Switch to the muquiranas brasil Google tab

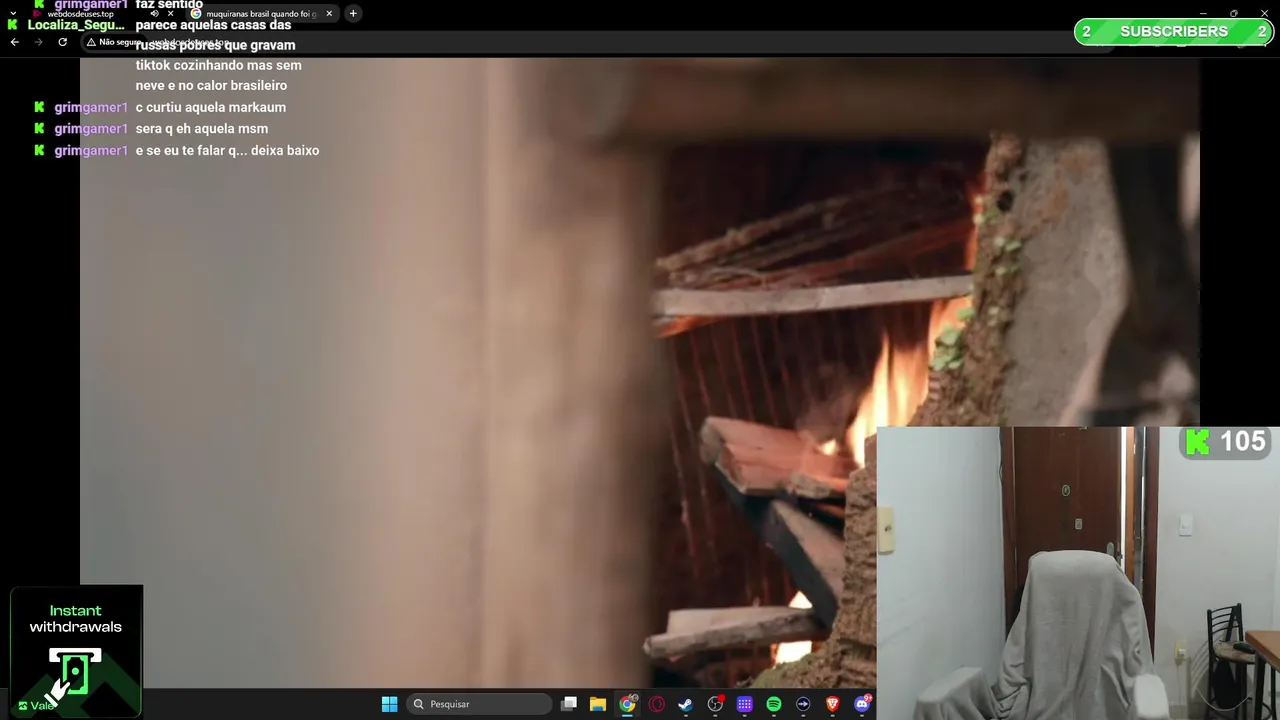click(x=262, y=14)
